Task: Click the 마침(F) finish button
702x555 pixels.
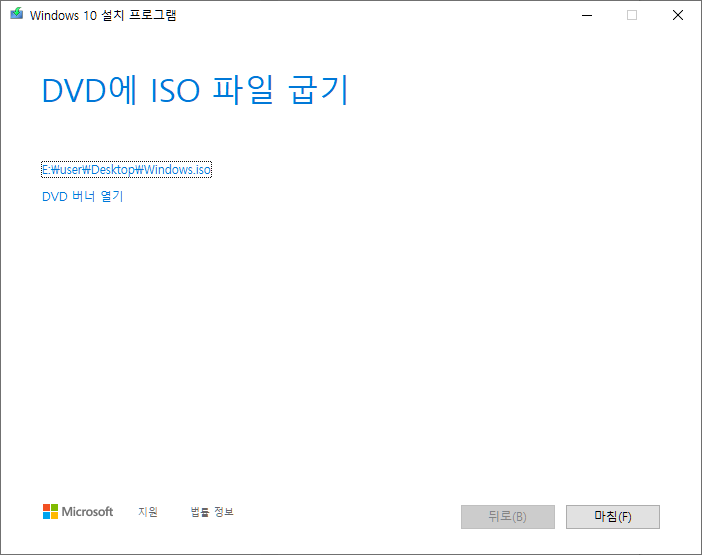Action: (x=612, y=517)
